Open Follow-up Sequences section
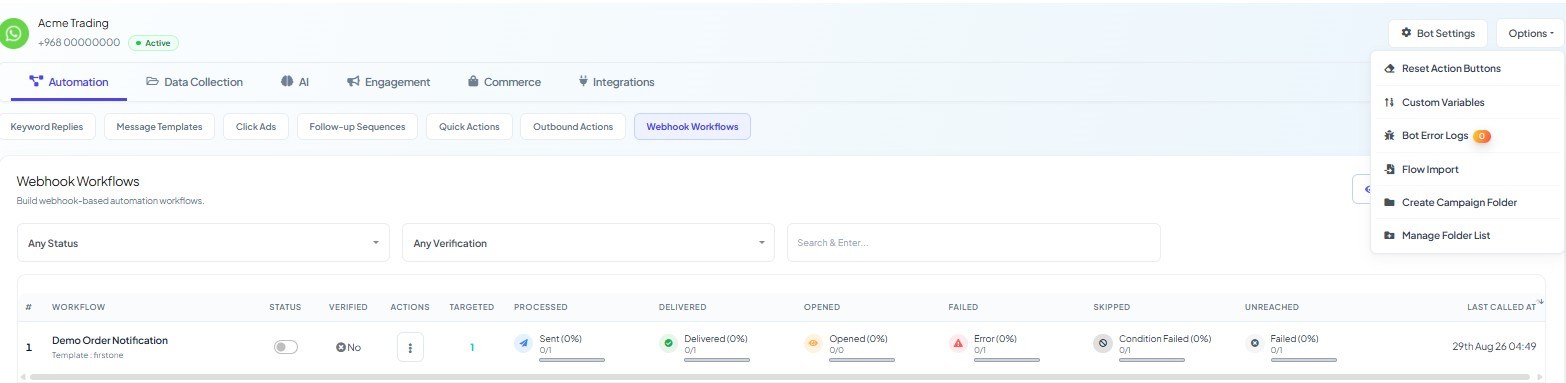The height and width of the screenshot is (383, 1566). tap(357, 127)
